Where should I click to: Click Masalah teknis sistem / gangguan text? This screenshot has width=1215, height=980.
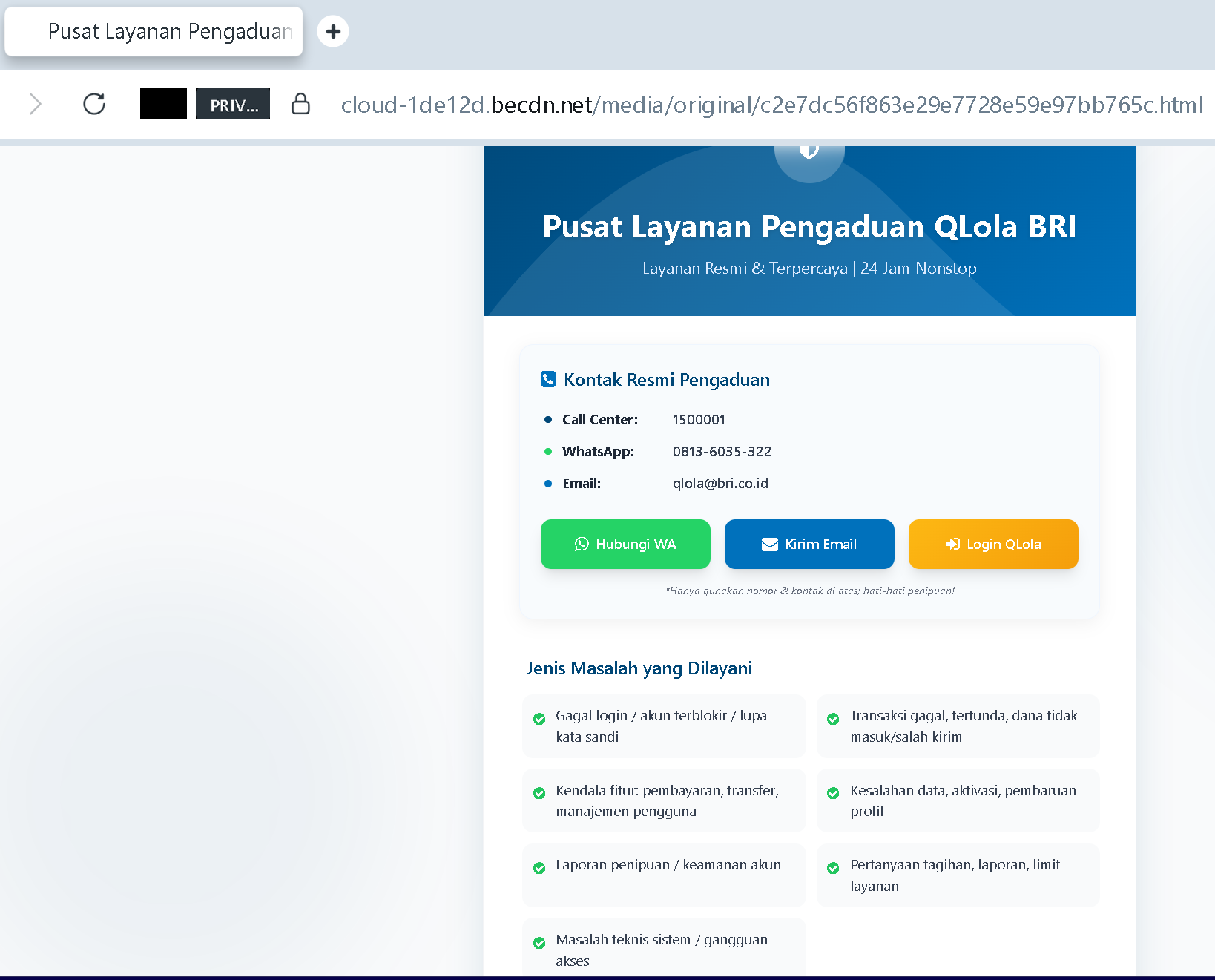[662, 950]
